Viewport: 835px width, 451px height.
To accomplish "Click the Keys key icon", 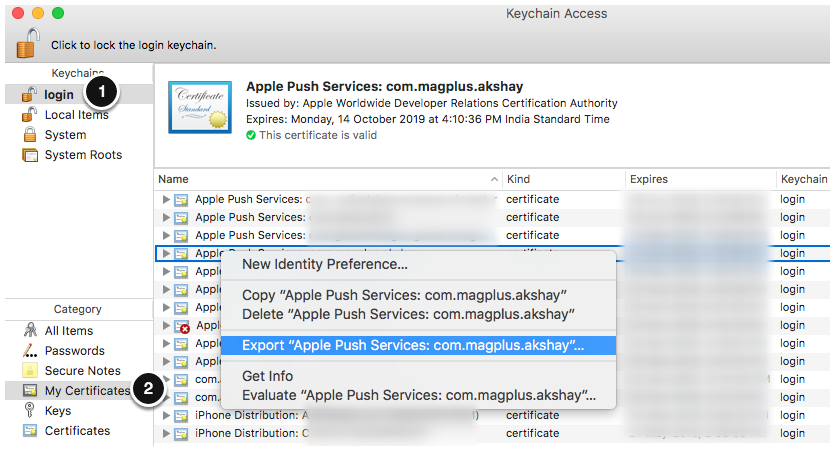I will pos(30,411).
